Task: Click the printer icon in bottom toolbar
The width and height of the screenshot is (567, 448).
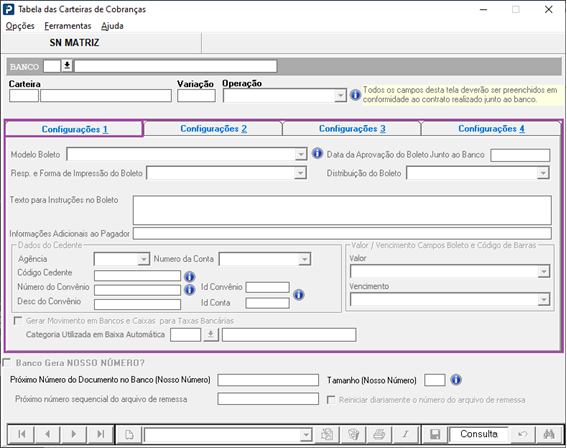Action: pyautogui.click(x=379, y=434)
